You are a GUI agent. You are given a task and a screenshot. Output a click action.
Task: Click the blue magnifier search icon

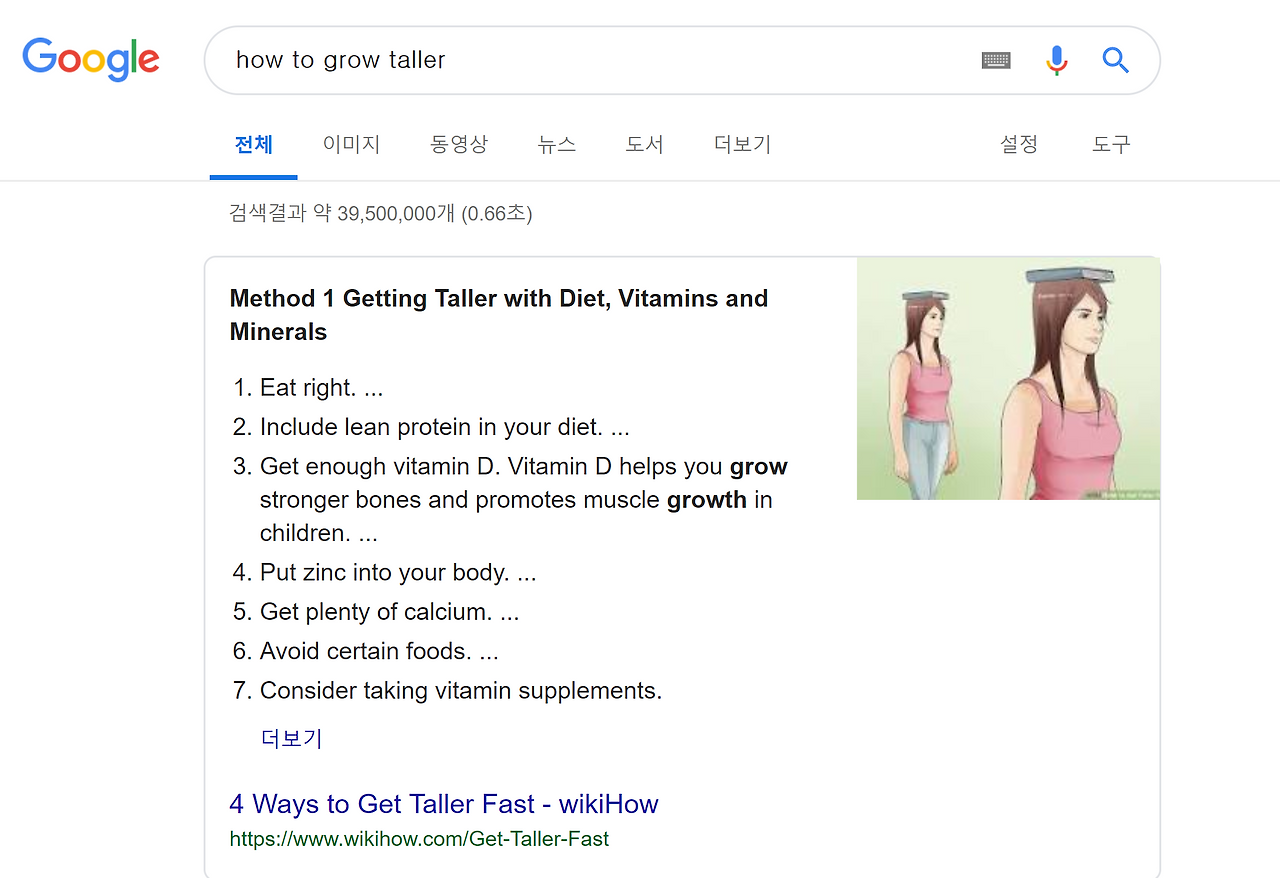tap(1115, 61)
